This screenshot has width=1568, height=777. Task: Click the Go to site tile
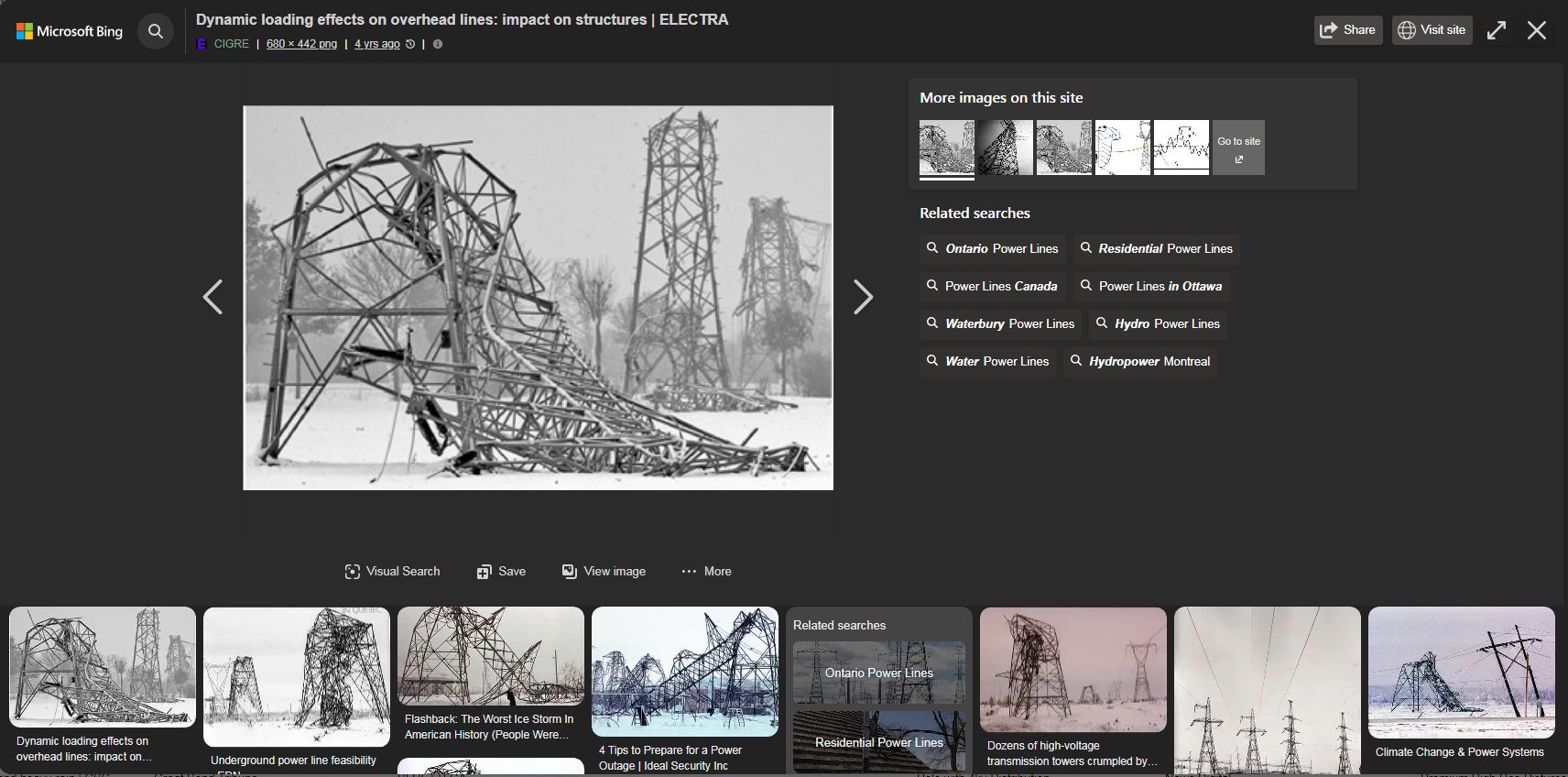click(x=1238, y=148)
